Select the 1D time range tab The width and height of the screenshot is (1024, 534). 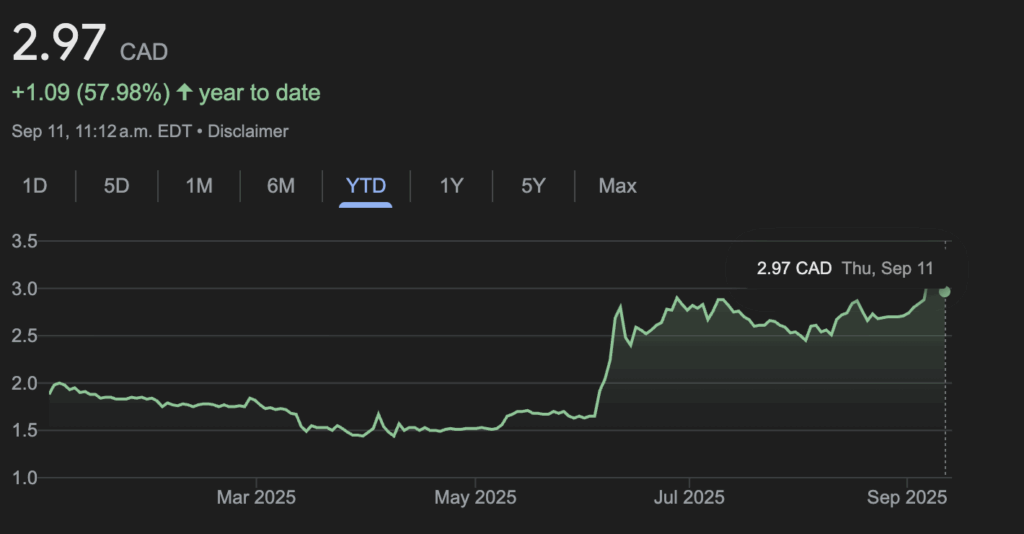(x=35, y=185)
